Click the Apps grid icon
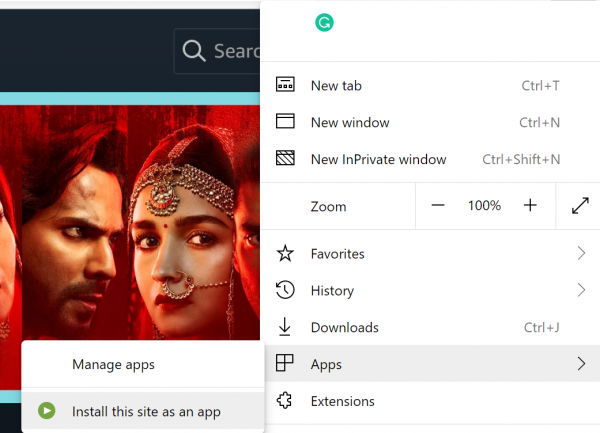The image size is (600, 433). 284,363
